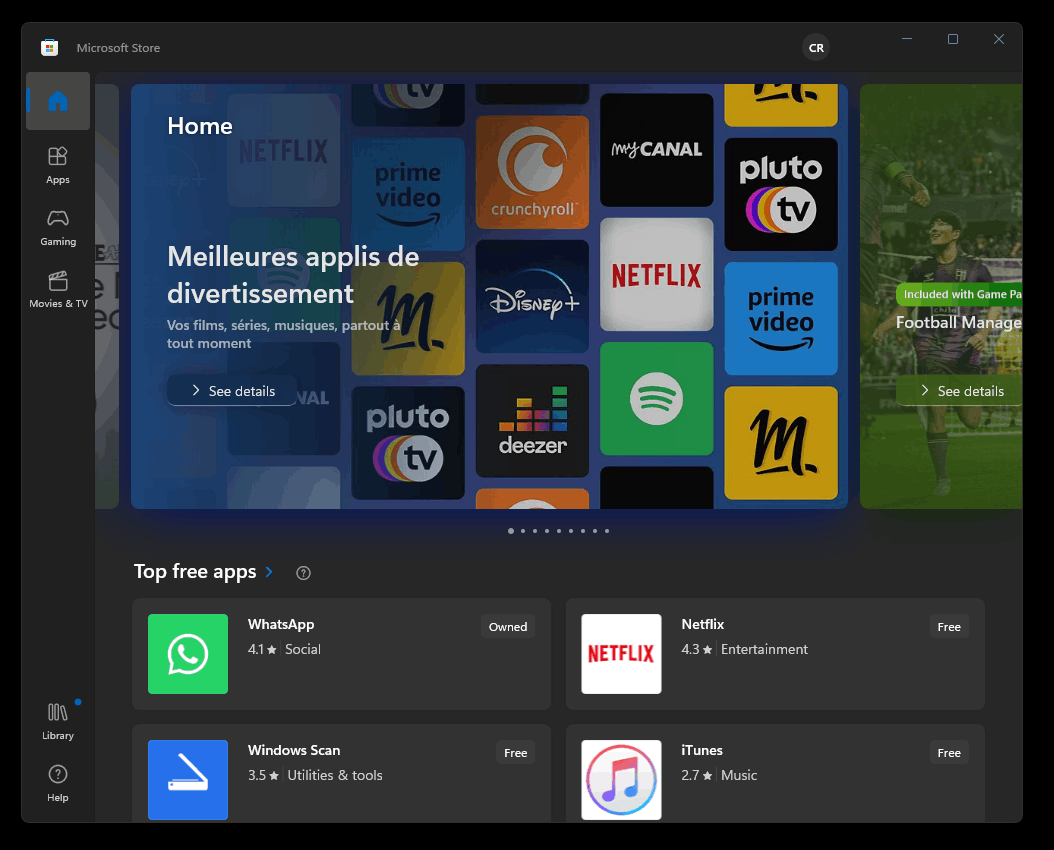Click the bright prime video tile in banner
The width and height of the screenshot is (1054, 850).
click(781, 318)
